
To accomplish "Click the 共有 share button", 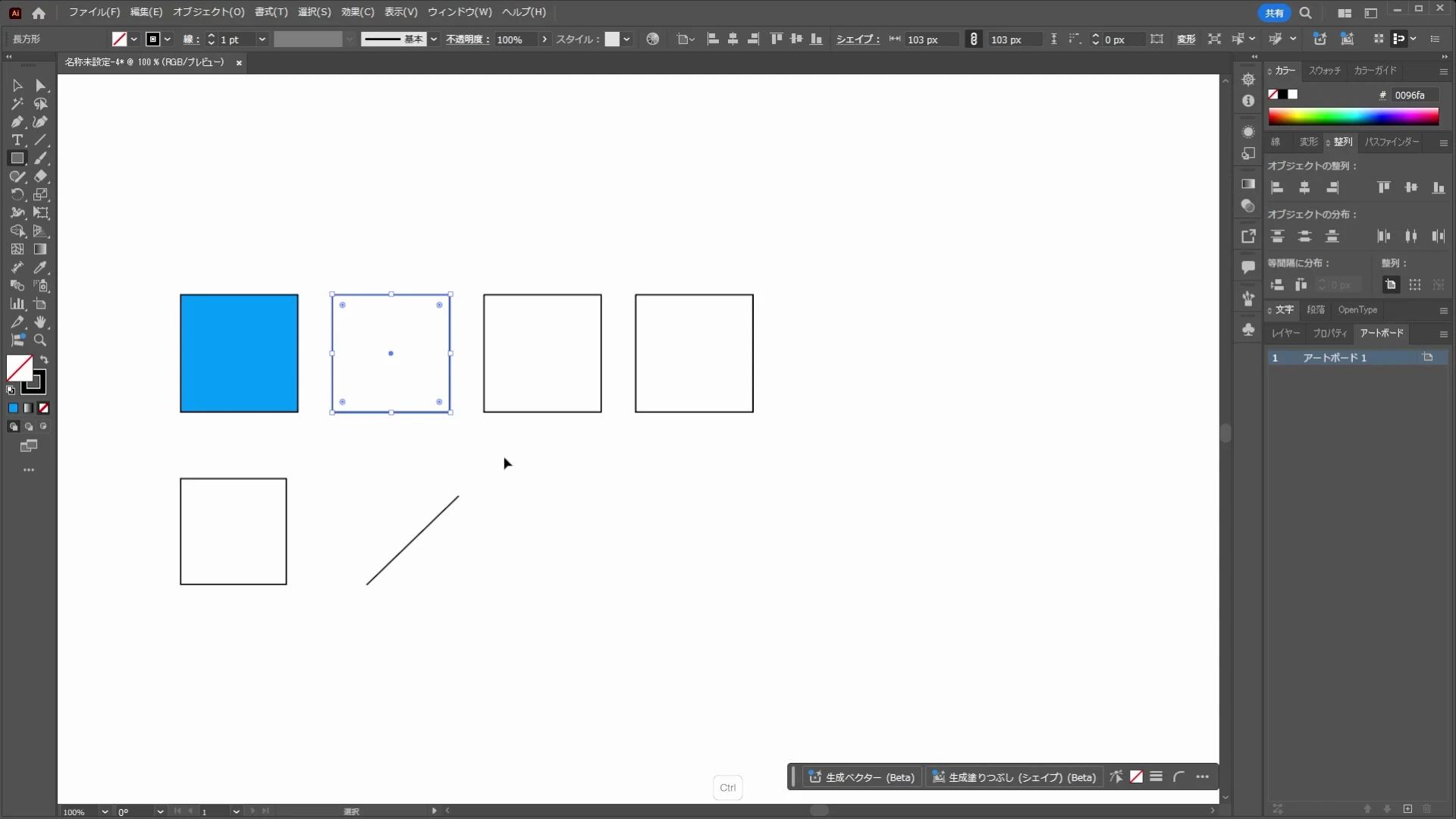I will tap(1274, 13).
